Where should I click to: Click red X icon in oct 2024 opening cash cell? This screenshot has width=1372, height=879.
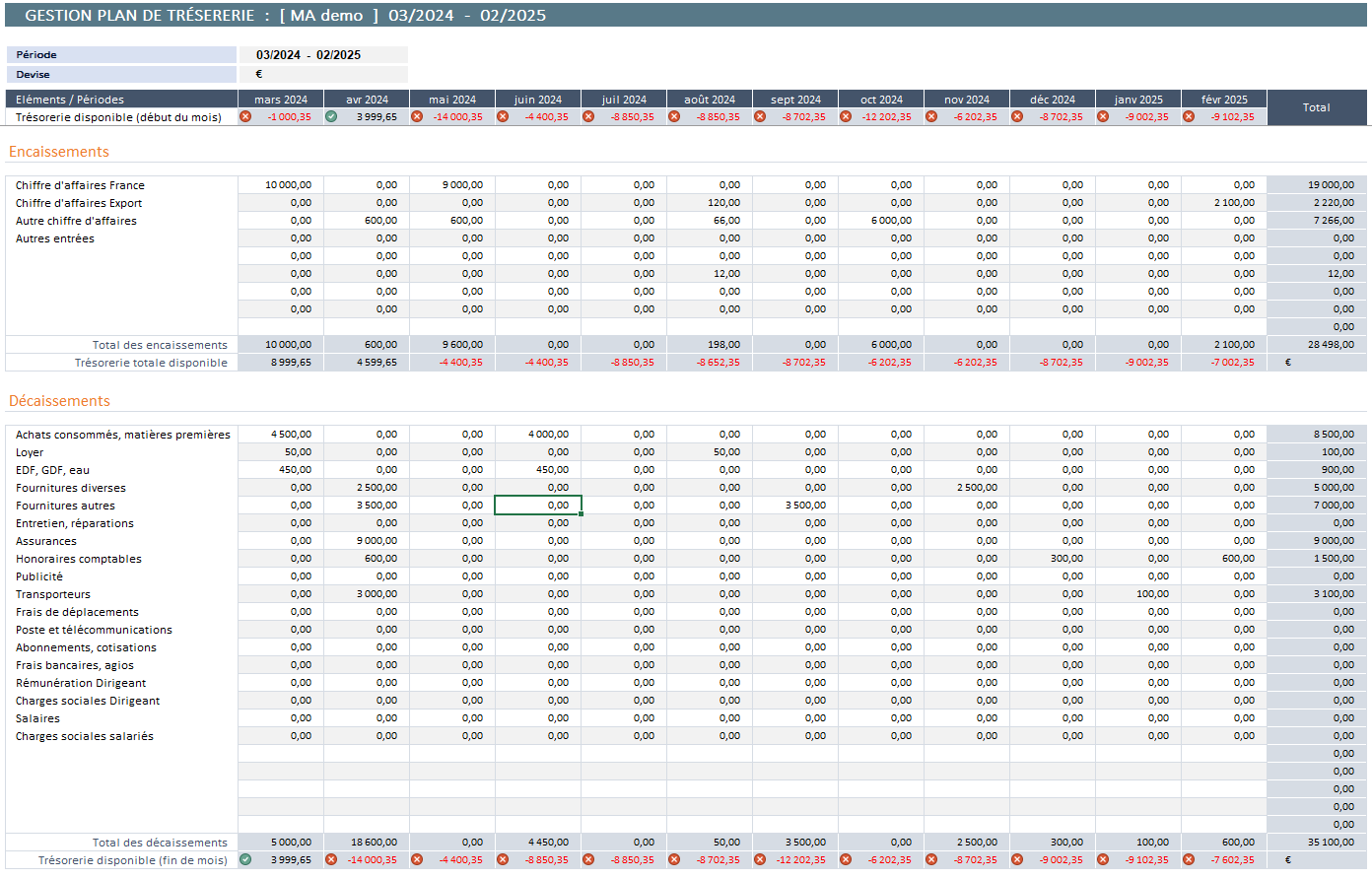pos(846,116)
